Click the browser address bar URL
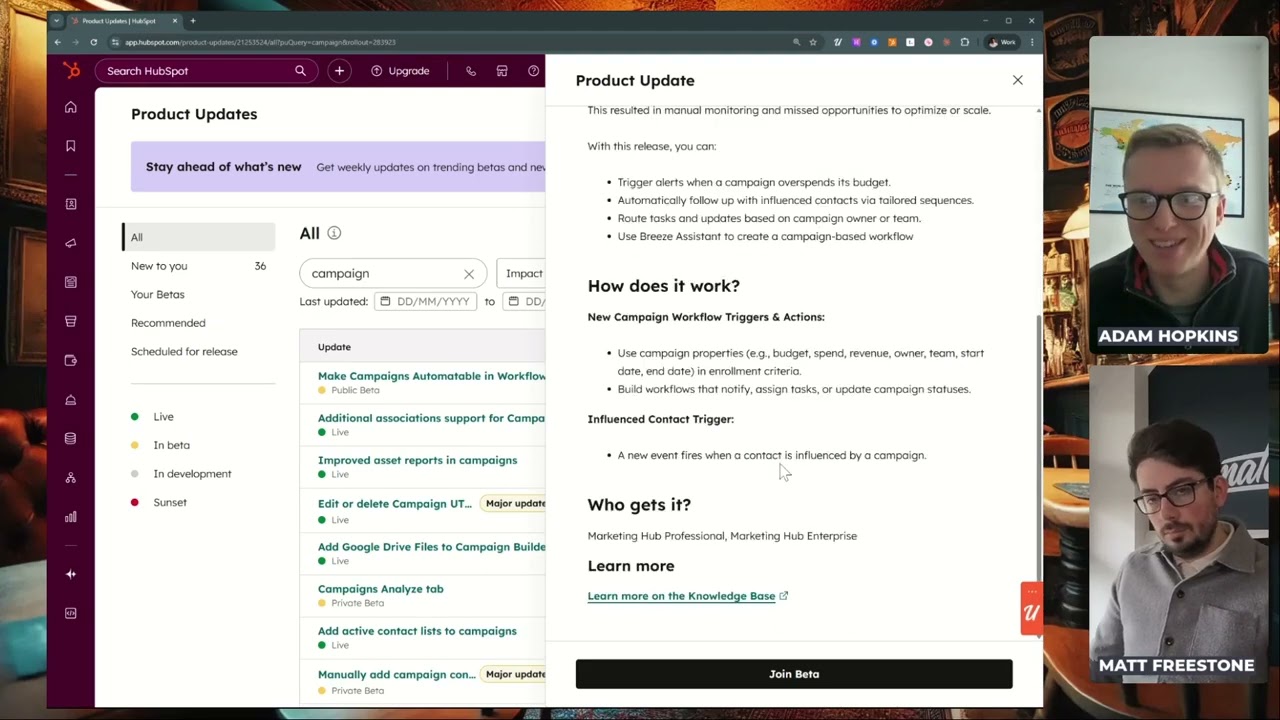Viewport: 1280px width, 720px height. click(260, 42)
